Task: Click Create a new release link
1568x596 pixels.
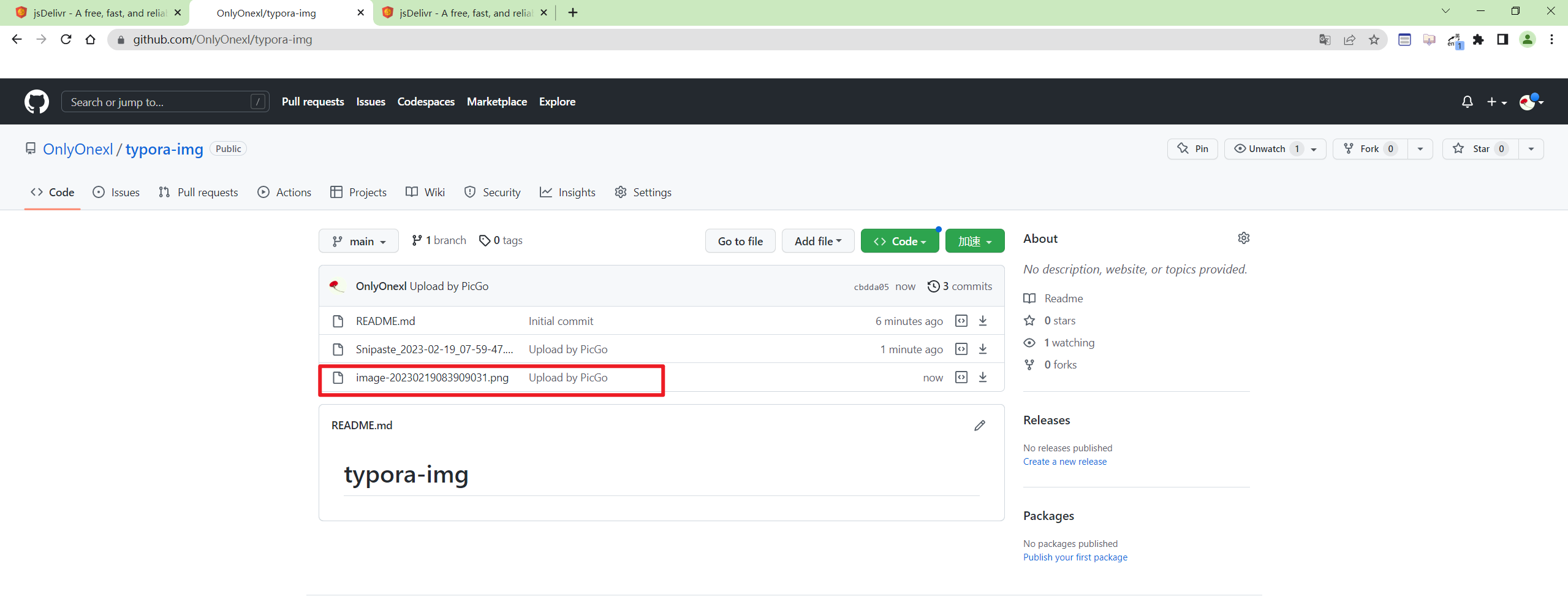Action: [1064, 462]
